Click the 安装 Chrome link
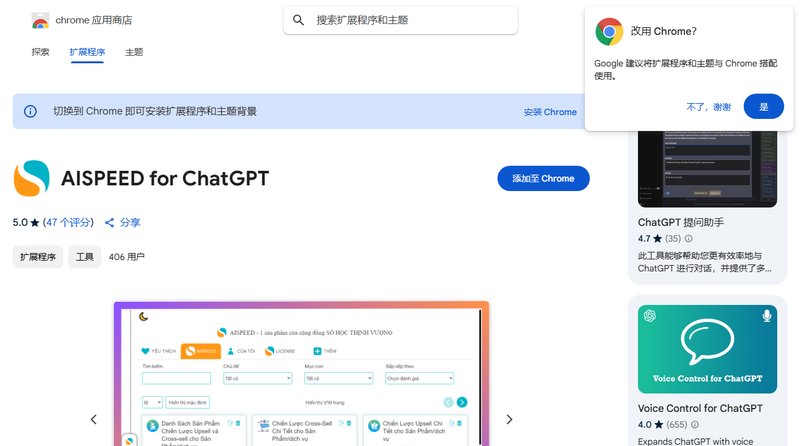The image size is (800, 446). (550, 112)
